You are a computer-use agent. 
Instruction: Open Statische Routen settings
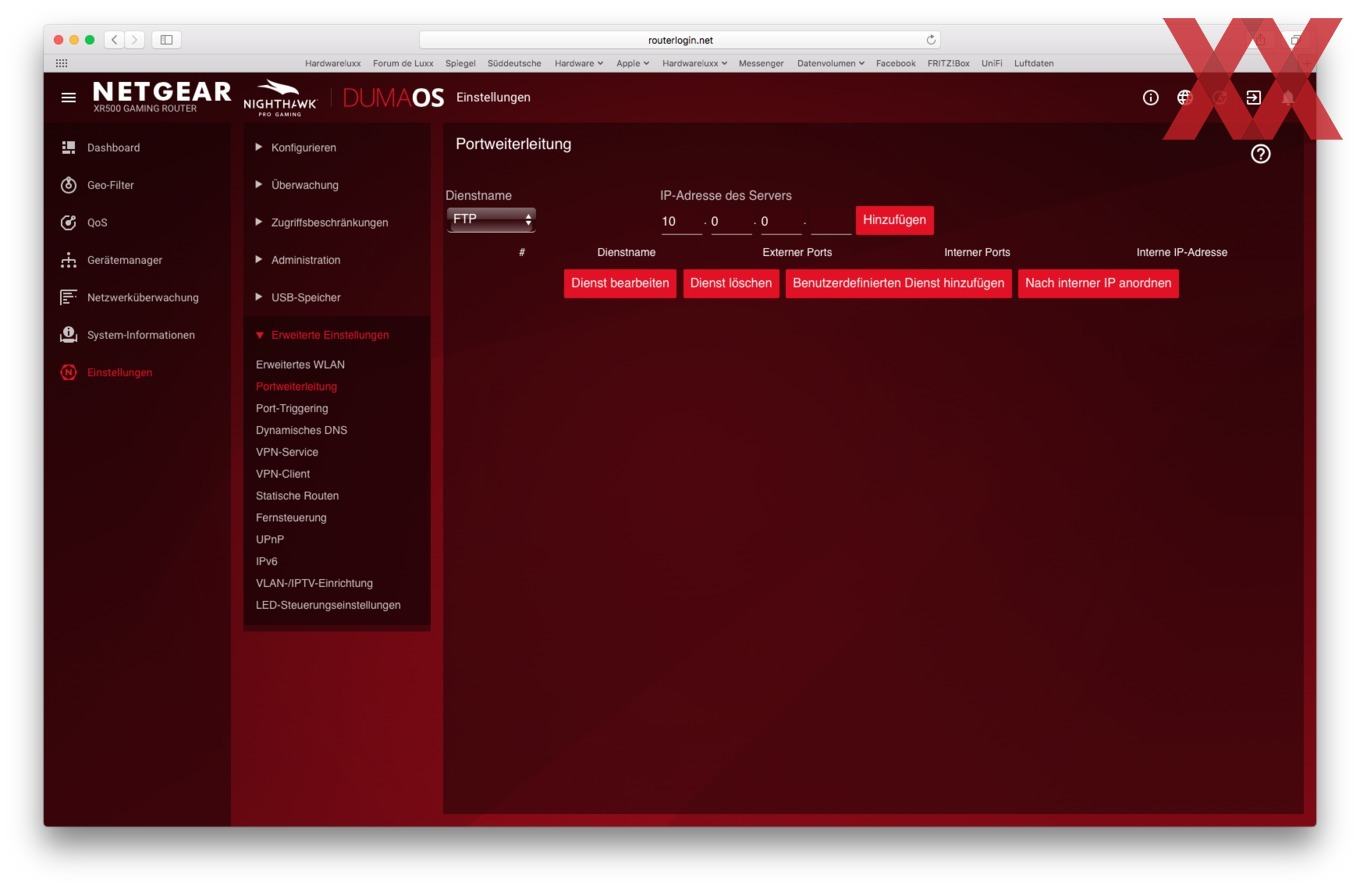click(297, 497)
